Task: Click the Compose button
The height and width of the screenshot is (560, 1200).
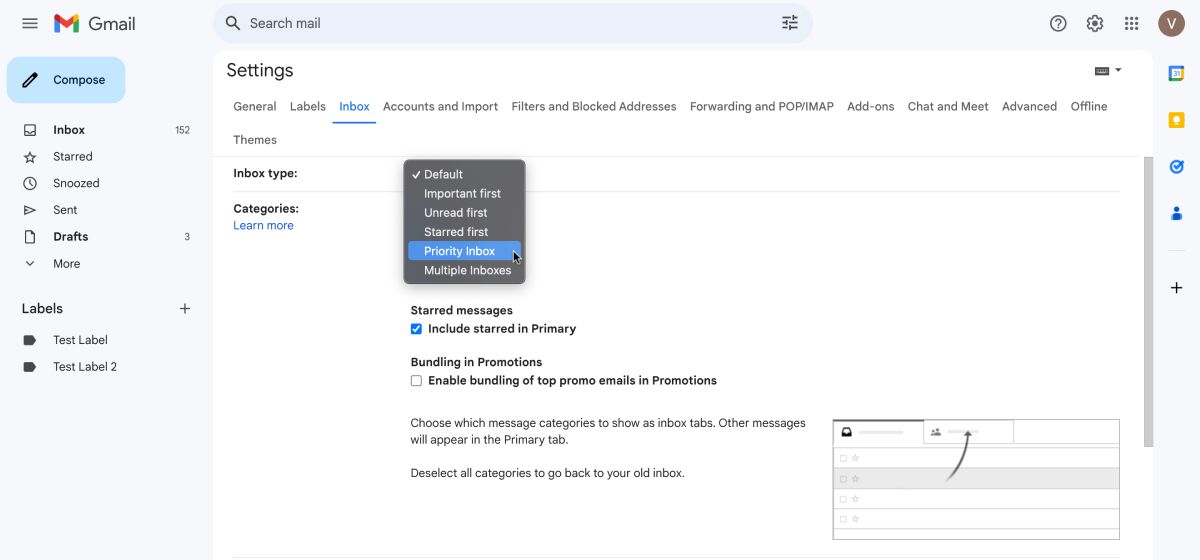Action: click(66, 80)
